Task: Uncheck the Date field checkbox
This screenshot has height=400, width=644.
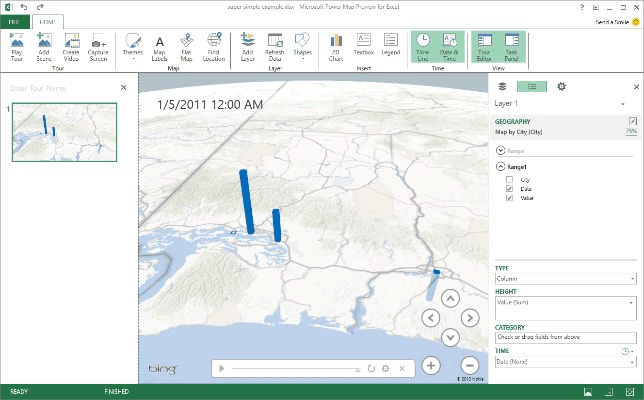Action: (x=510, y=188)
